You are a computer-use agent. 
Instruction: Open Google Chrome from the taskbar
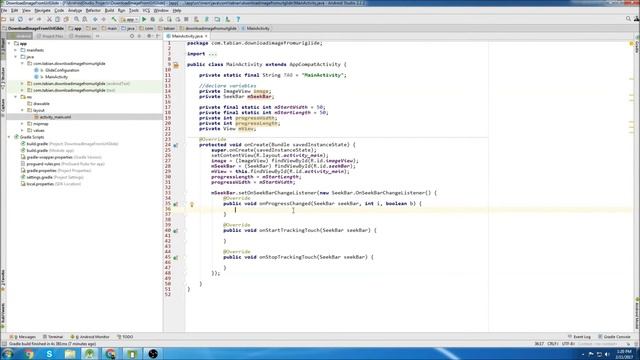29,354
